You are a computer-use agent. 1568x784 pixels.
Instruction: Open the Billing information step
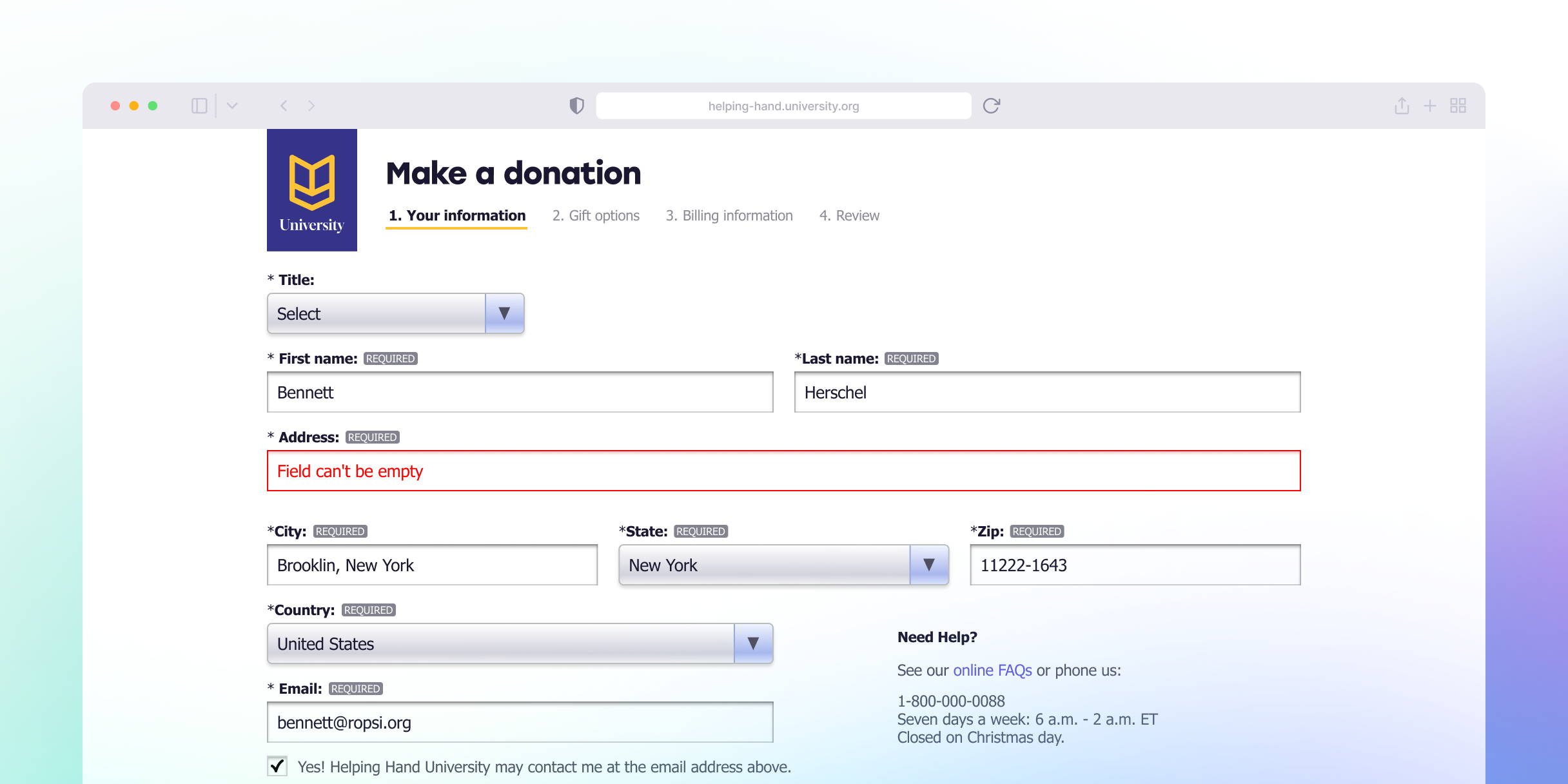click(x=729, y=215)
